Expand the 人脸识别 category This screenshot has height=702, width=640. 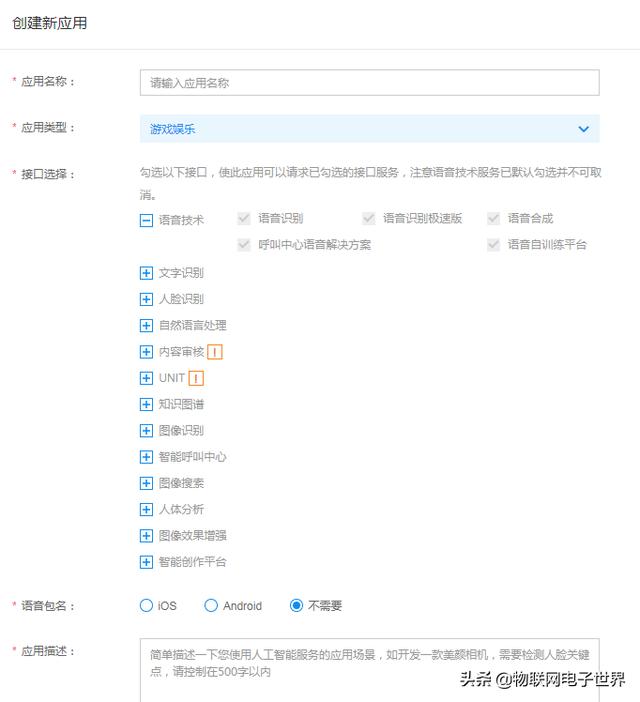pos(146,299)
